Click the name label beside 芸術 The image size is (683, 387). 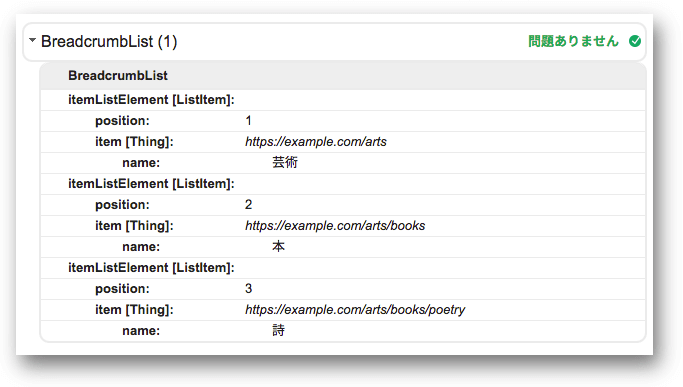pyautogui.click(x=141, y=163)
